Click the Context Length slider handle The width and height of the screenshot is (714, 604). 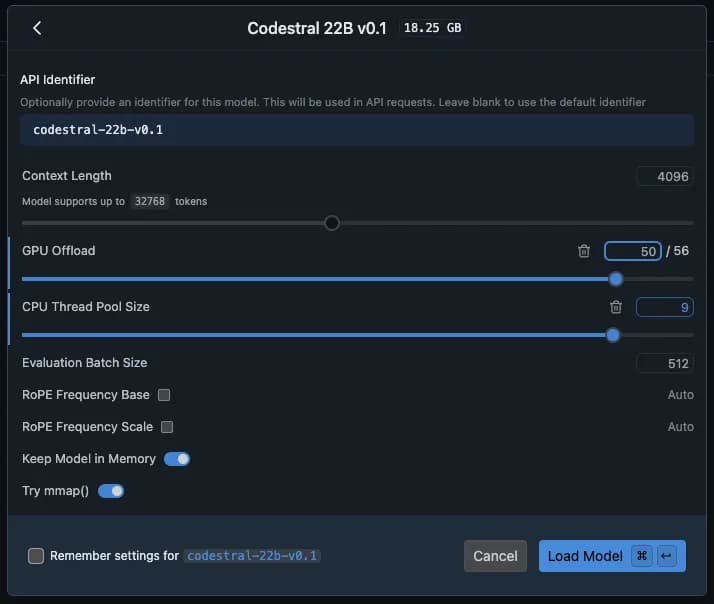click(332, 223)
